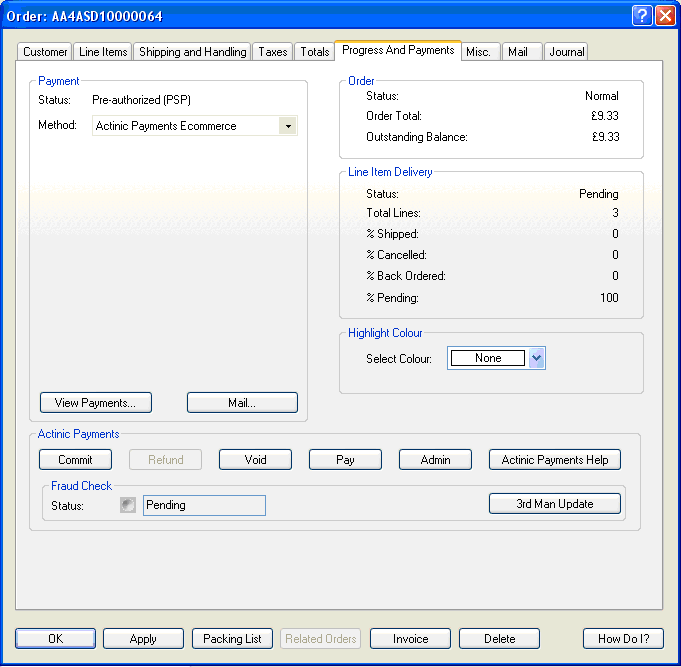Click the fraud check status icon
681x667 pixels.
[x=127, y=505]
